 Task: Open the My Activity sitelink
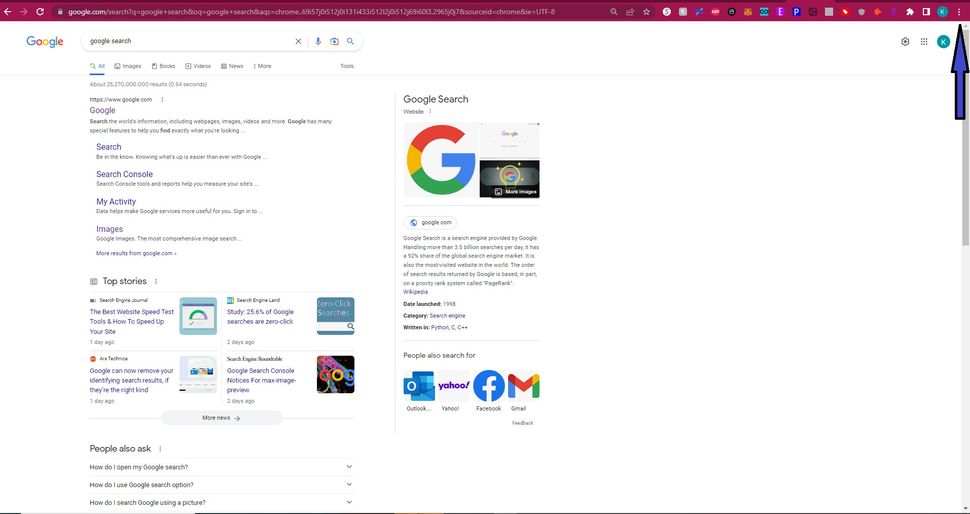116,202
